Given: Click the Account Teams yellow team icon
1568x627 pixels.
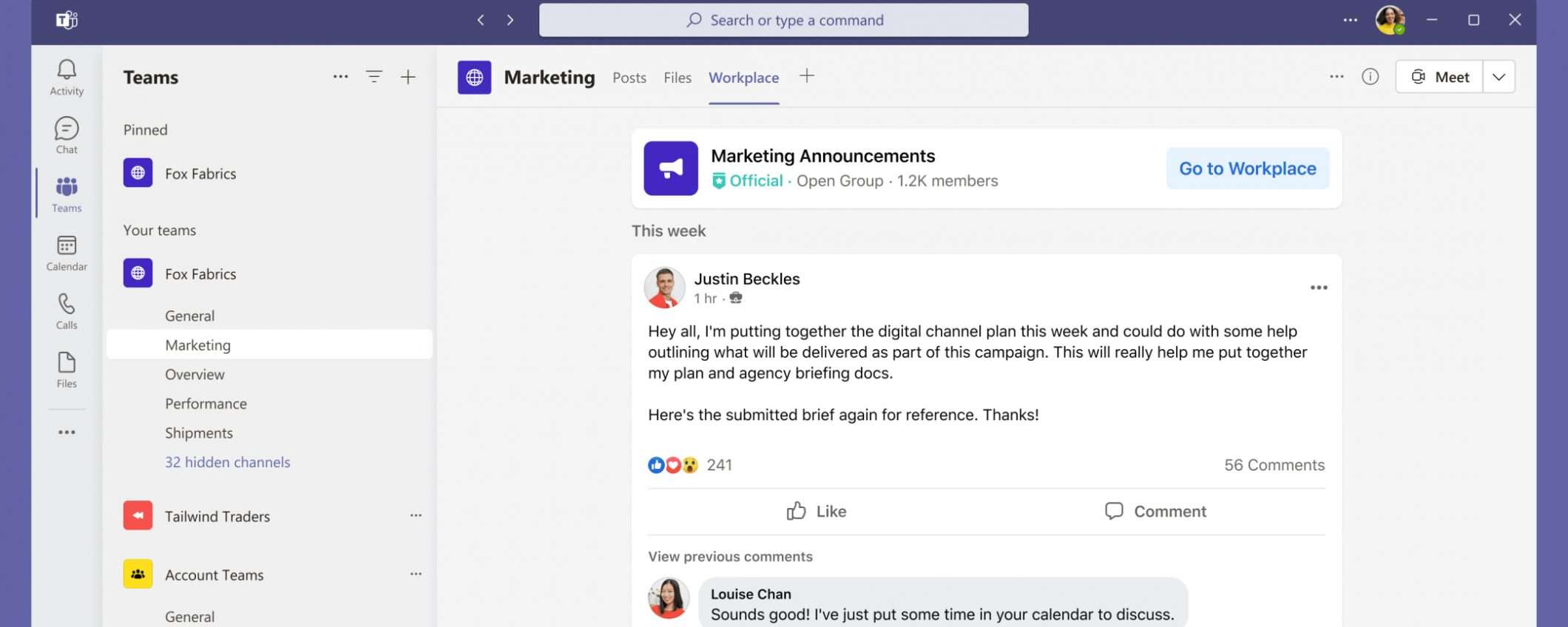Looking at the screenshot, I should (x=138, y=574).
